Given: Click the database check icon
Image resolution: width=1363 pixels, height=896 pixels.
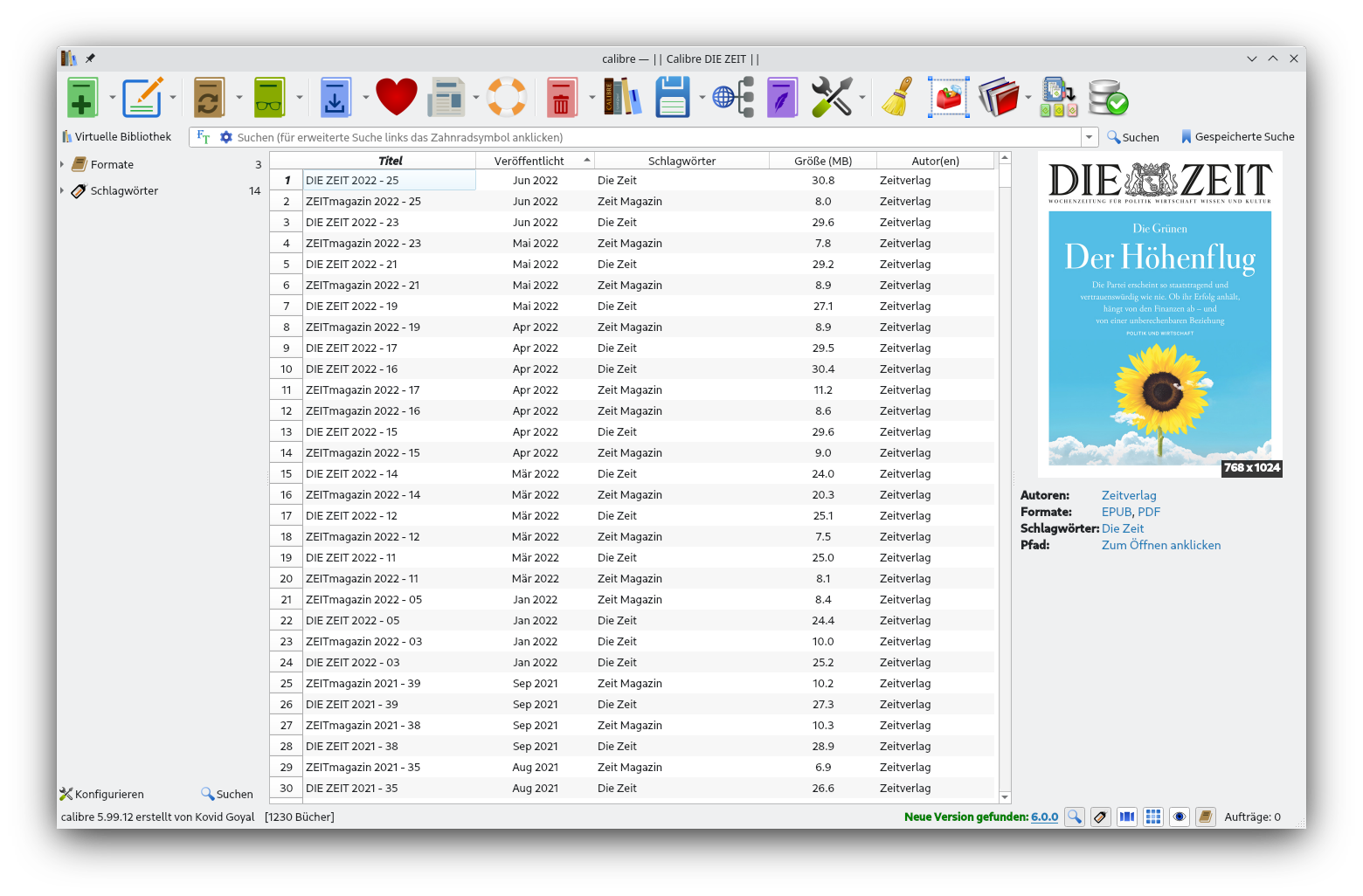Looking at the screenshot, I should click(x=1109, y=97).
